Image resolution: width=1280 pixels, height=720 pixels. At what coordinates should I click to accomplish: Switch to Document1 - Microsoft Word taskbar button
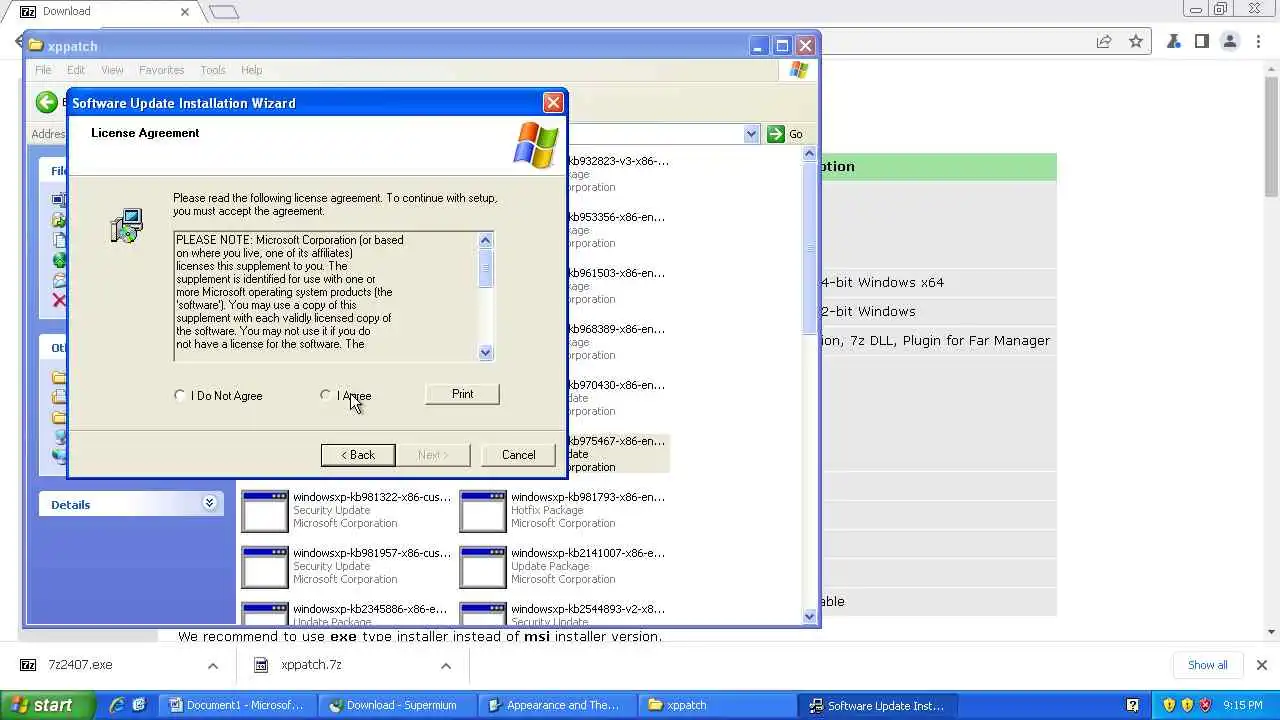point(236,705)
